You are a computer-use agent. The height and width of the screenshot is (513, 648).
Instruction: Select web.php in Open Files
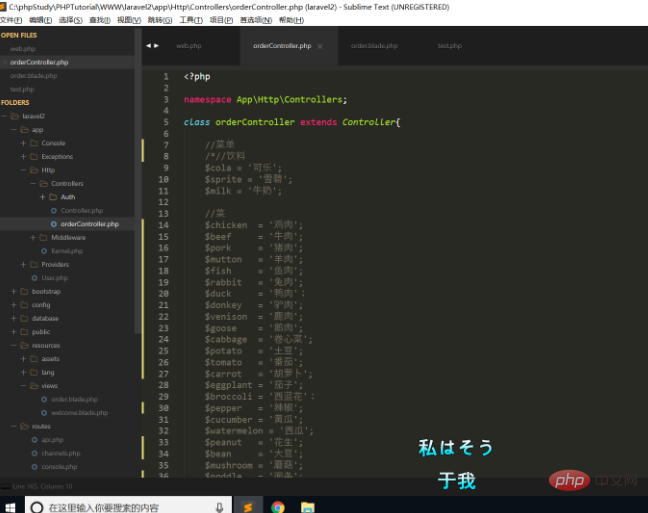(23, 49)
